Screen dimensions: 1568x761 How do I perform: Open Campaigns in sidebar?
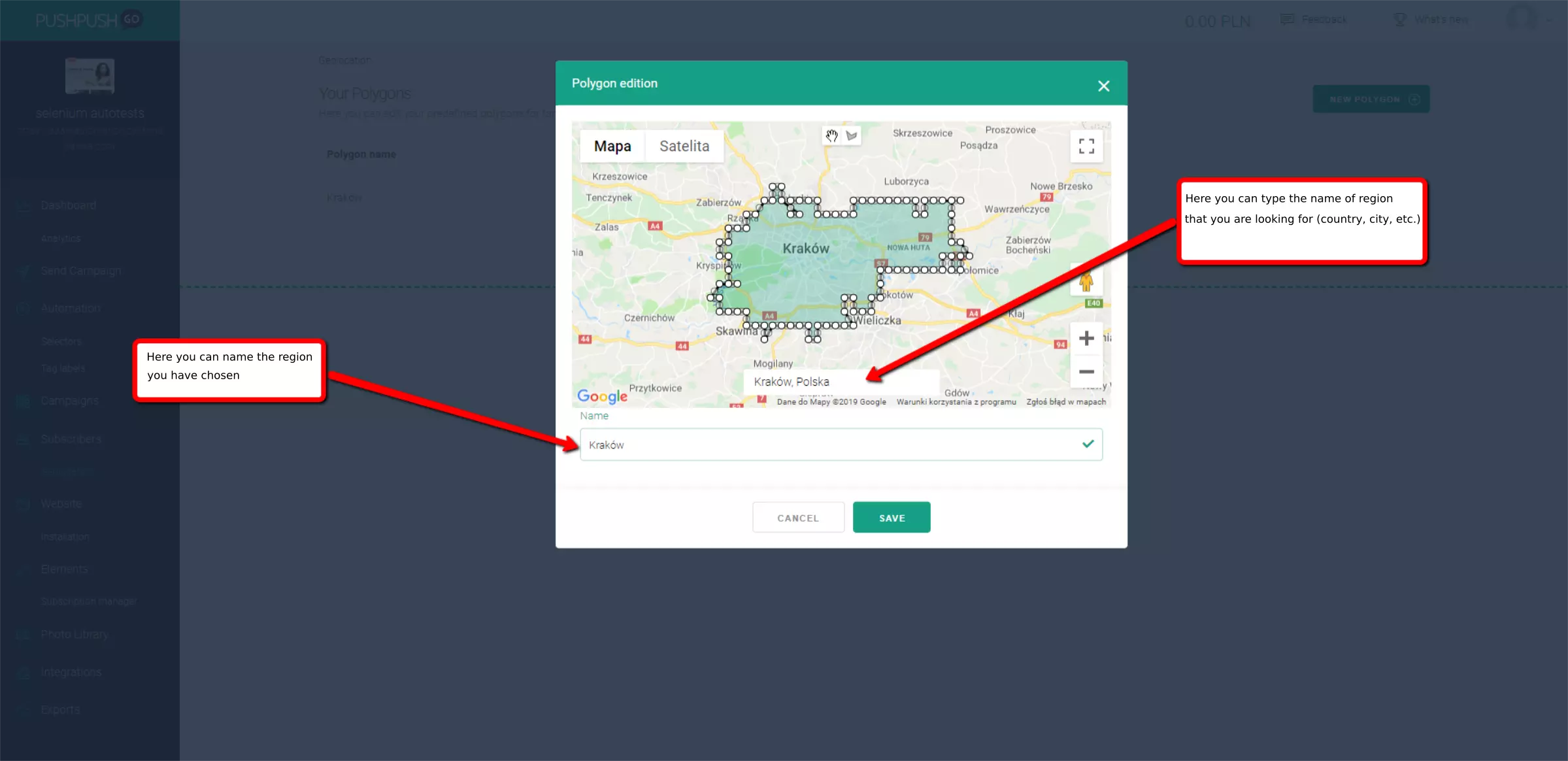(x=69, y=401)
